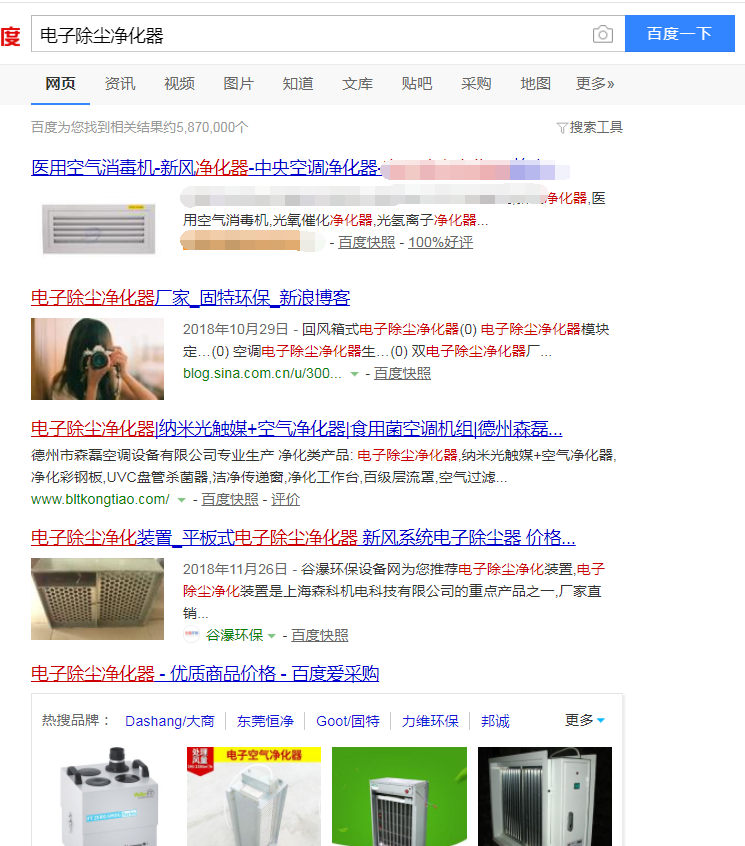Viewport: 745px width, 846px height.
Task: Open 百度快照 of the first ad result
Action: pyautogui.click(x=366, y=243)
